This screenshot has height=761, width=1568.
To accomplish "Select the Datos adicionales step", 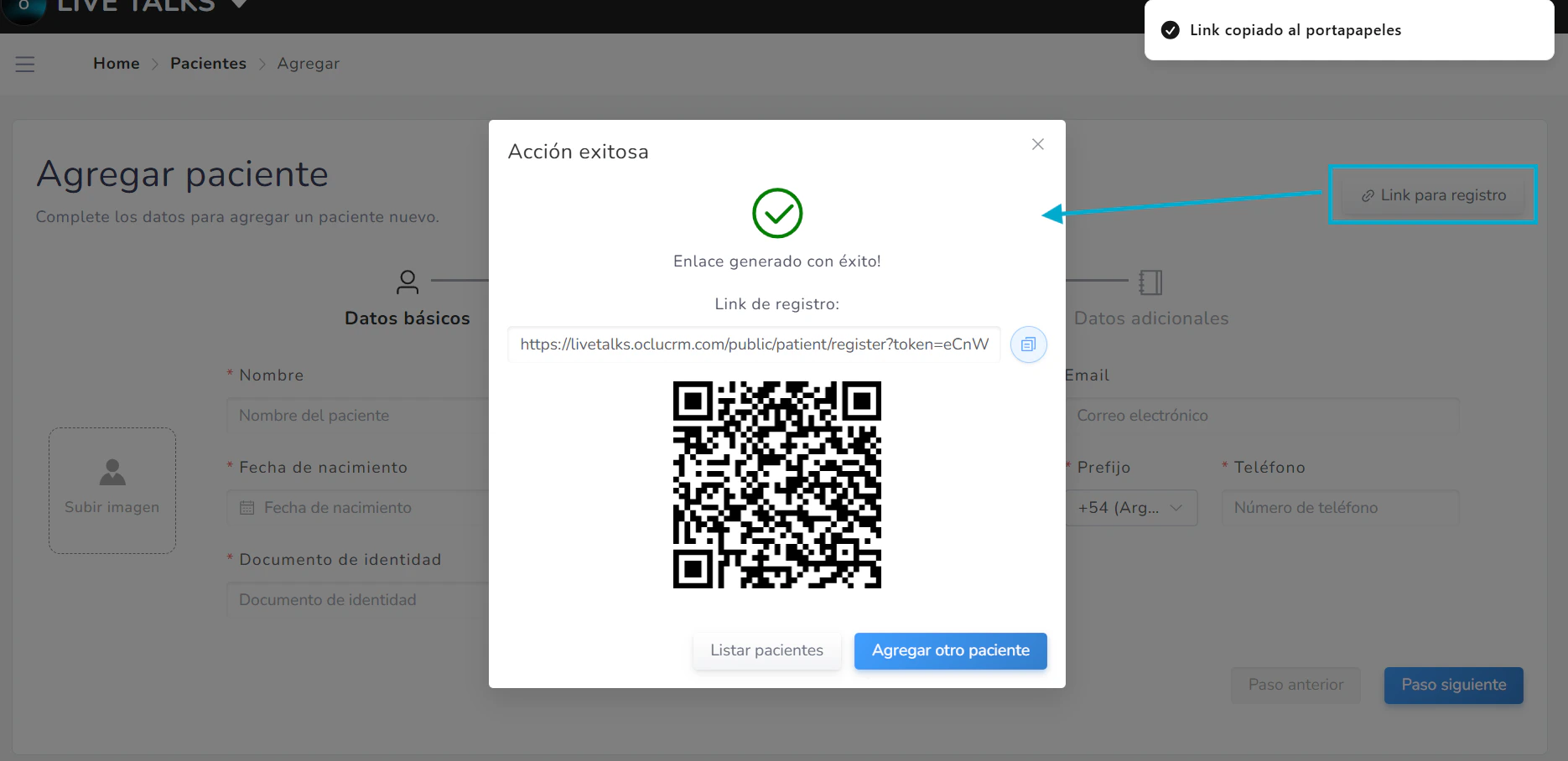I will coord(1151,318).
